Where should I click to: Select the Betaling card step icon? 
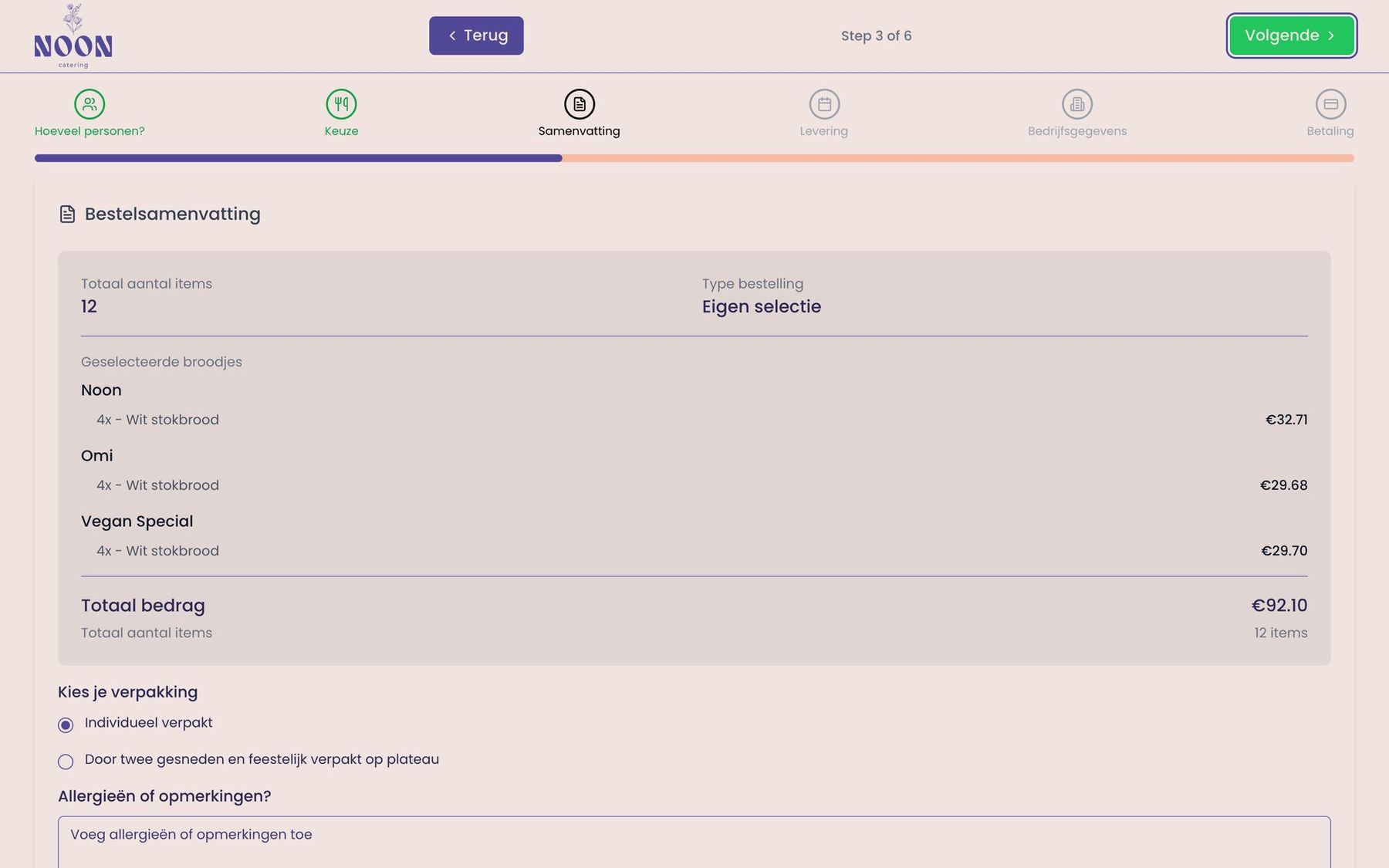(x=1331, y=104)
